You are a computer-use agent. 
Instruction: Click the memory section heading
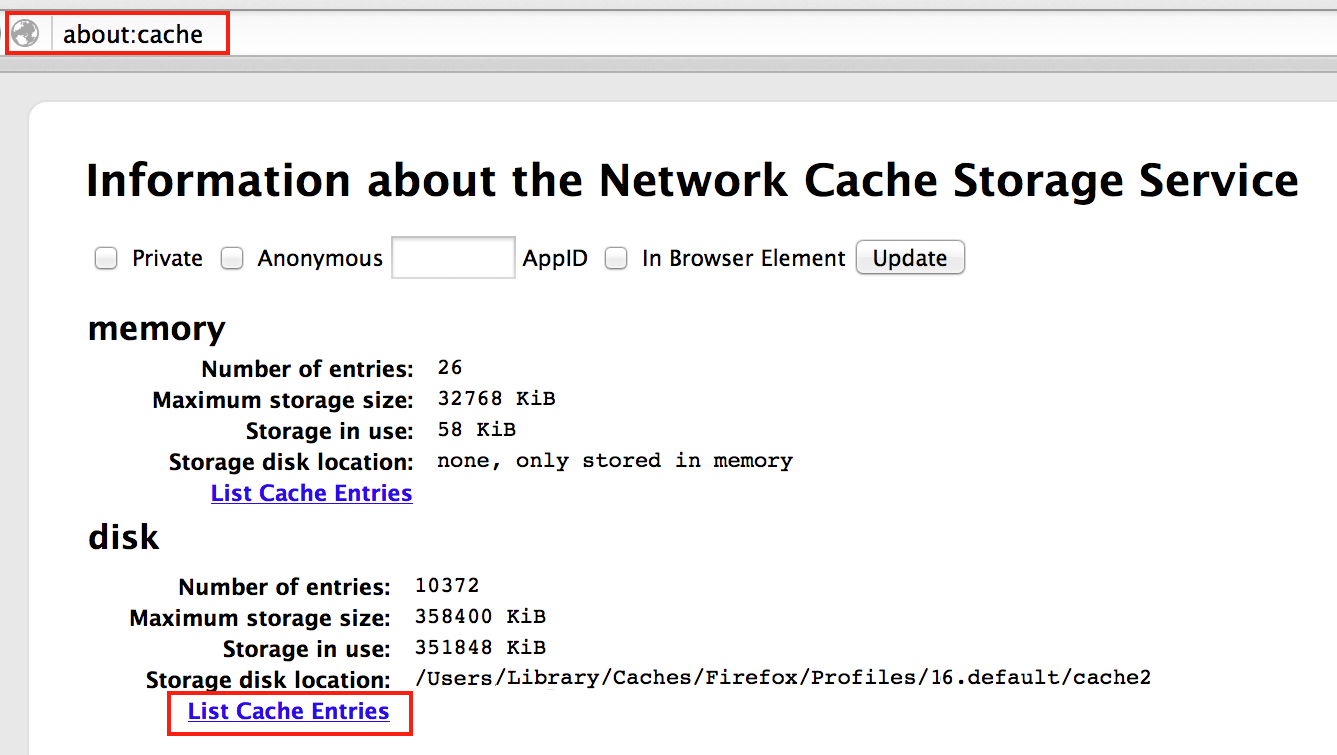[155, 327]
